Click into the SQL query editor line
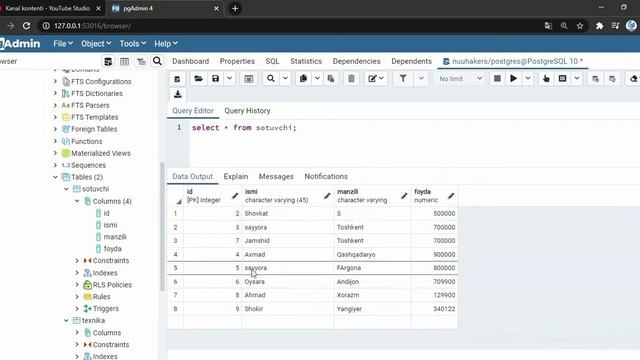This screenshot has width=640, height=360. (x=244, y=128)
